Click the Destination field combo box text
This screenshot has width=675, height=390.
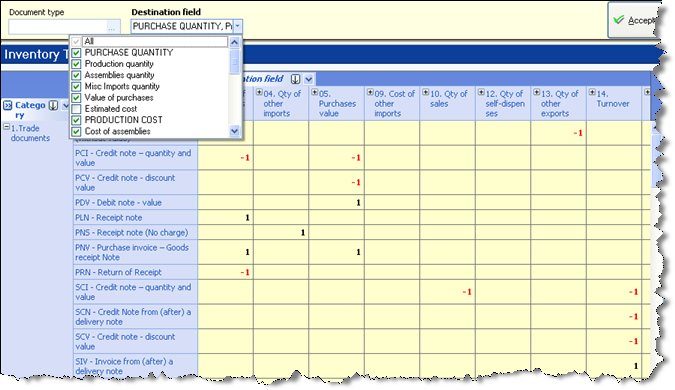point(182,27)
